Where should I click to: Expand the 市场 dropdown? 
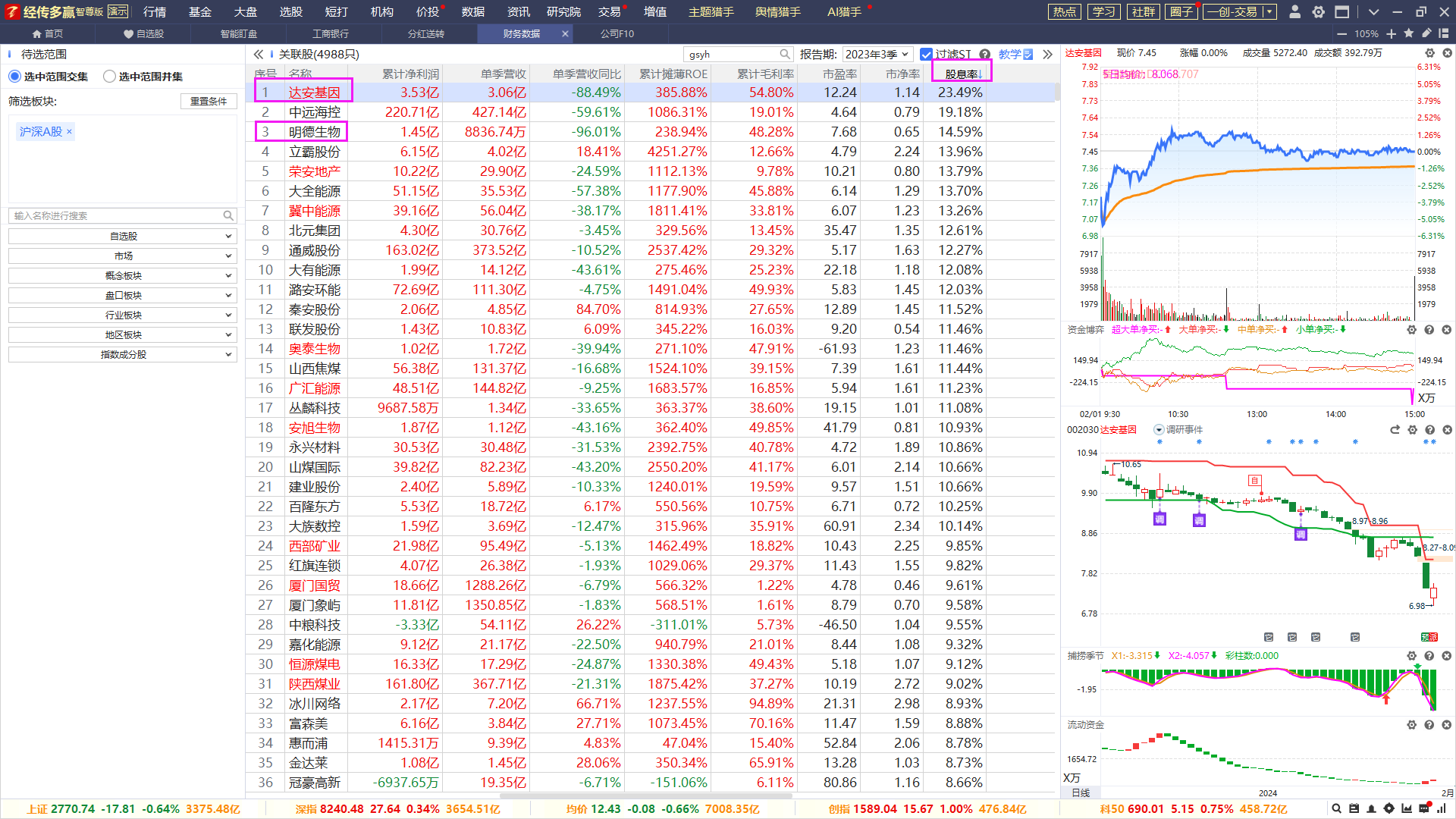coord(123,256)
